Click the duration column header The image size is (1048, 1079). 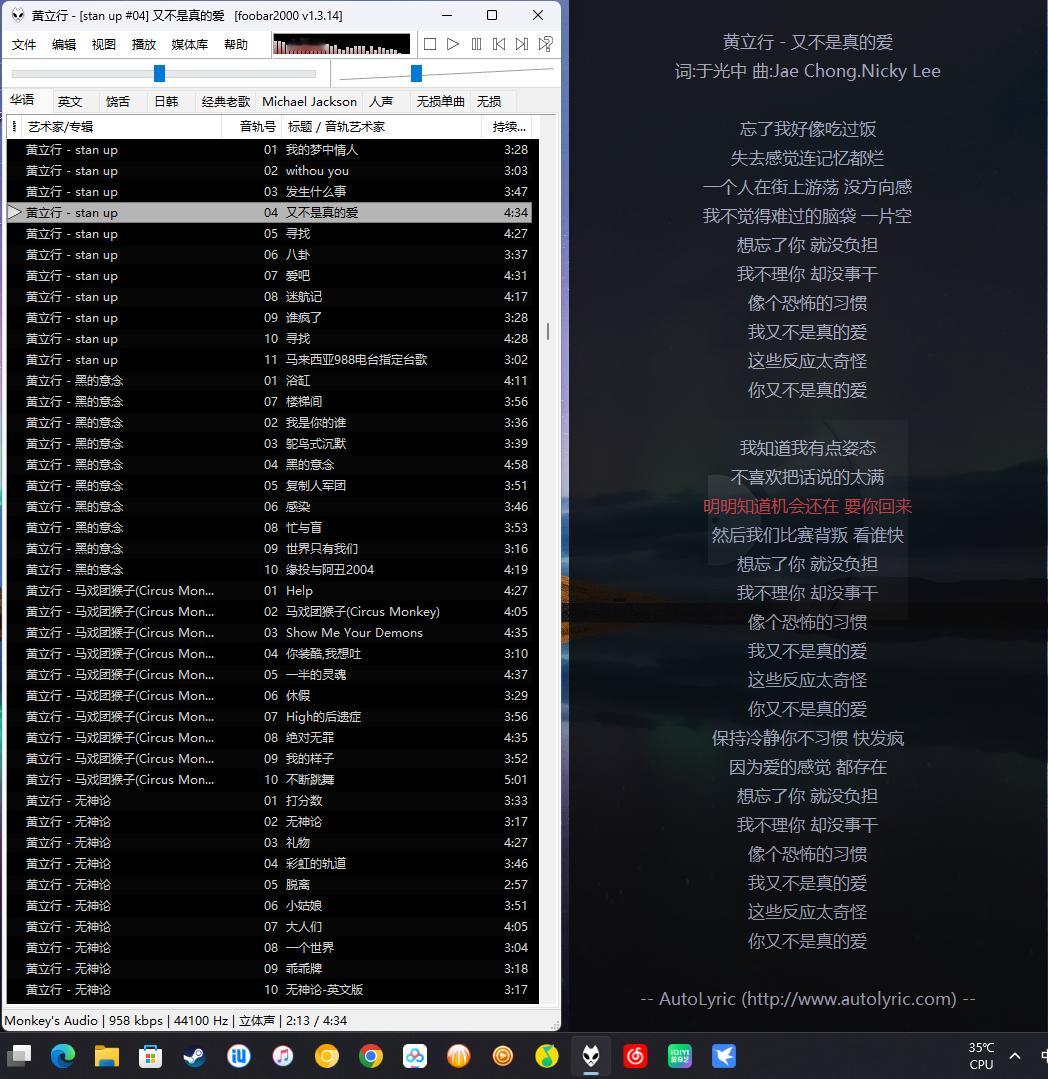(x=507, y=127)
